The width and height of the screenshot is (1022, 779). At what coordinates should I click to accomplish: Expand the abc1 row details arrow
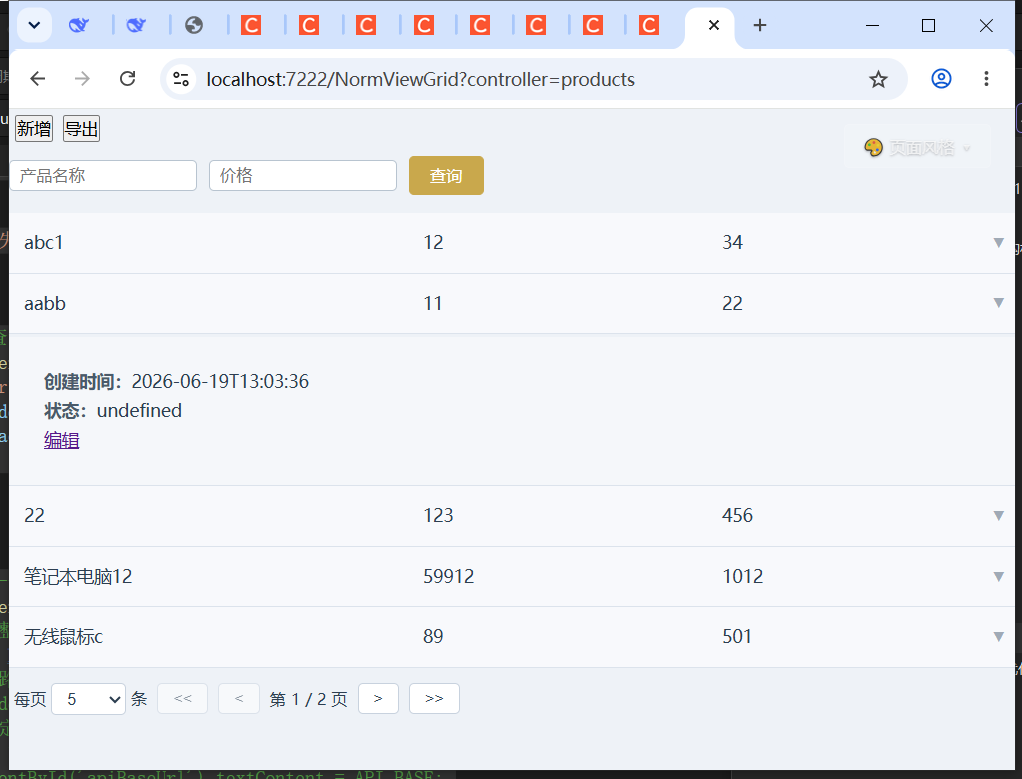(x=998, y=243)
